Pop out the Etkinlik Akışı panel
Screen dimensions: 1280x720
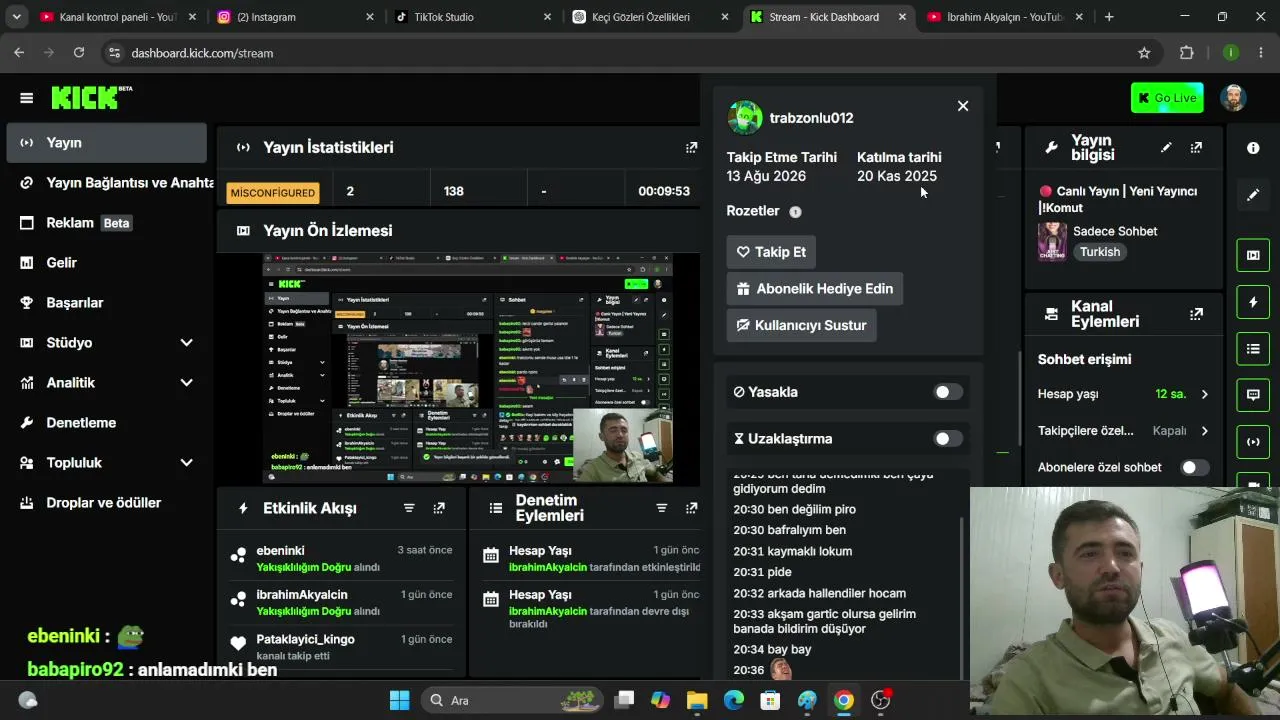pyautogui.click(x=439, y=508)
